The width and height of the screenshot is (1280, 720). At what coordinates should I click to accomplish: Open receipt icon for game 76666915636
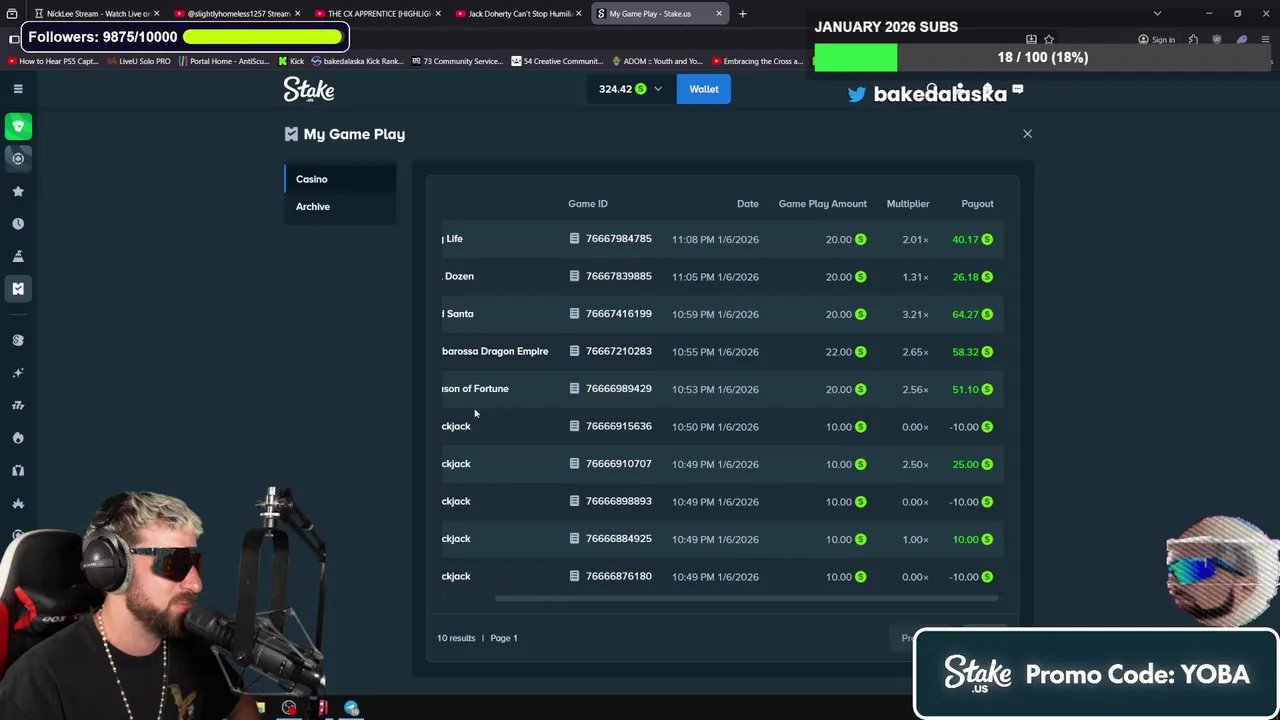point(574,426)
